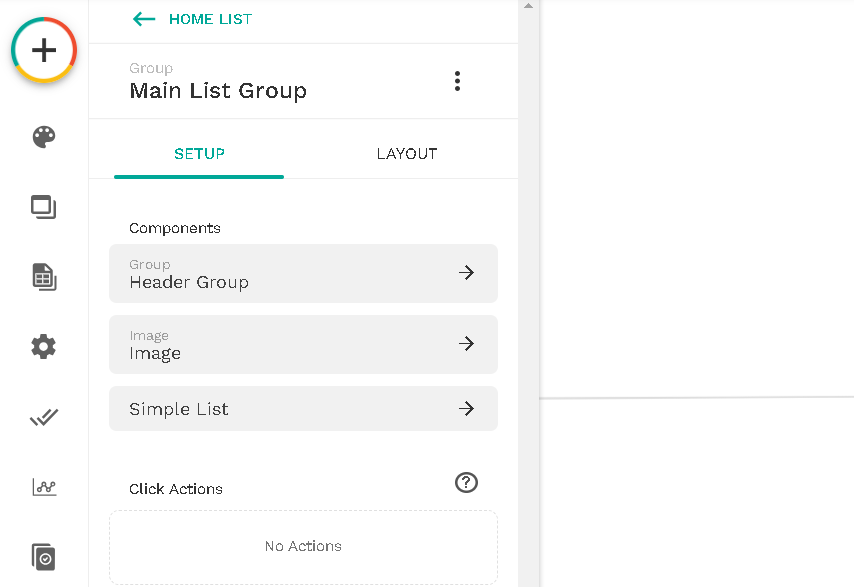854x587 pixels.
Task: Open the screens icon in sidebar
Action: pyautogui.click(x=44, y=207)
